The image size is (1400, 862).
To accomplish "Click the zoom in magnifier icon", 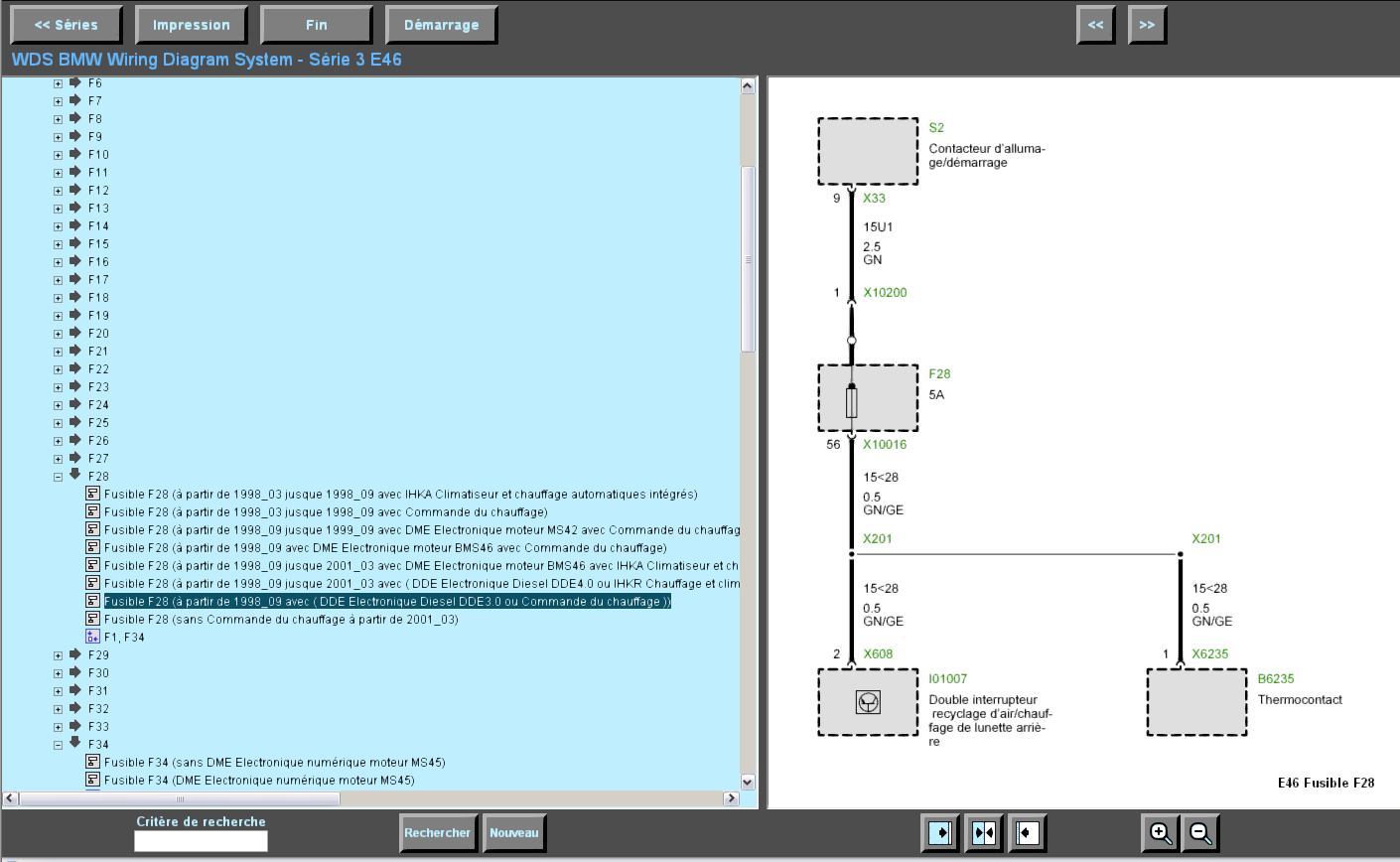I will coord(1160,833).
